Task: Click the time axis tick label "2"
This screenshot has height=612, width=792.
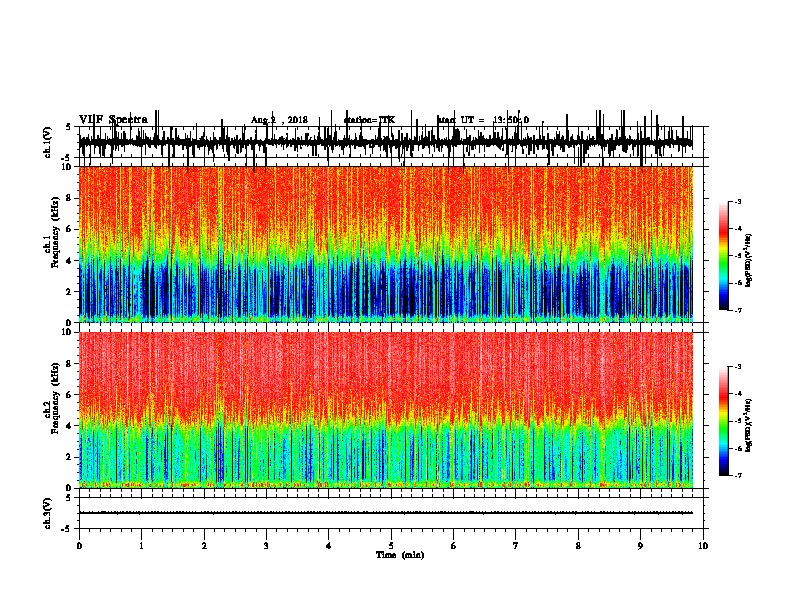Action: 204,546
